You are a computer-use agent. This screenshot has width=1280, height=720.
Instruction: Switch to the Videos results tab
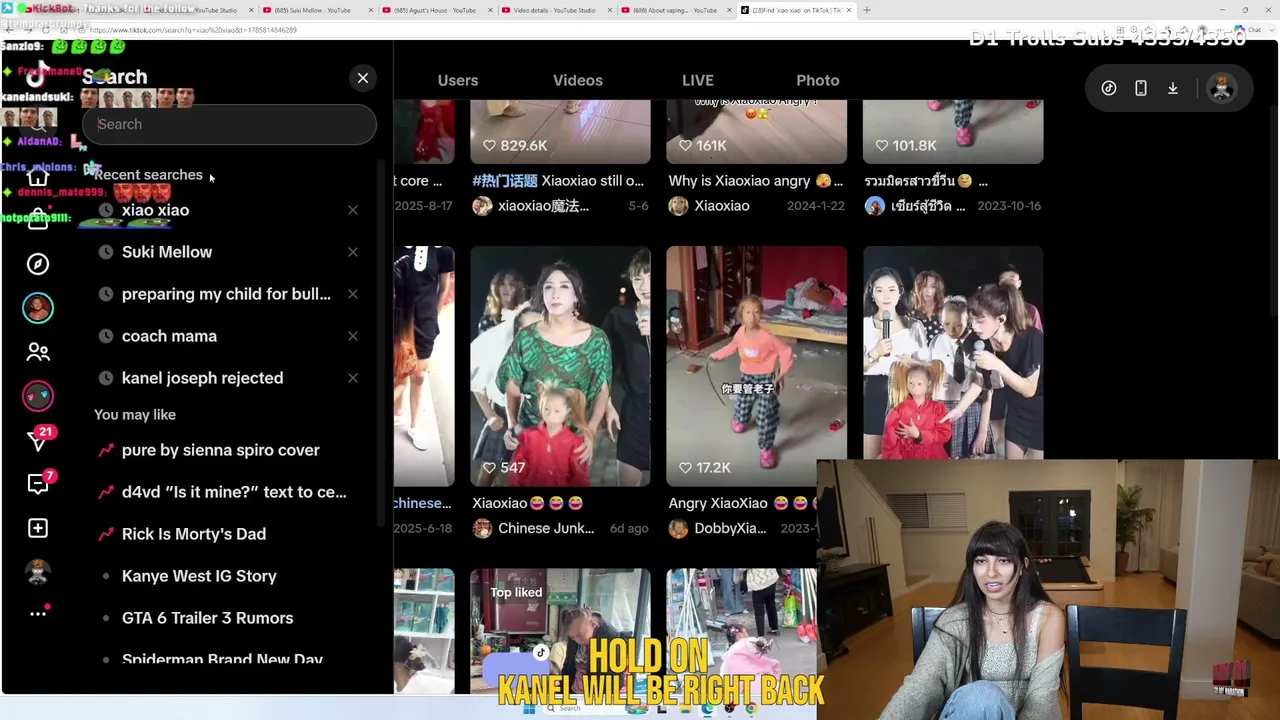click(x=578, y=80)
